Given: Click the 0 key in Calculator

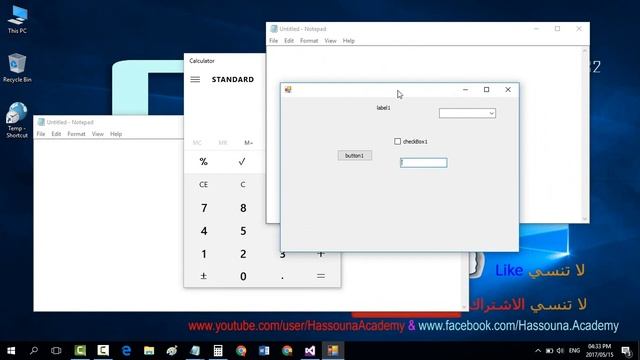Looking at the screenshot, I should (x=243, y=276).
